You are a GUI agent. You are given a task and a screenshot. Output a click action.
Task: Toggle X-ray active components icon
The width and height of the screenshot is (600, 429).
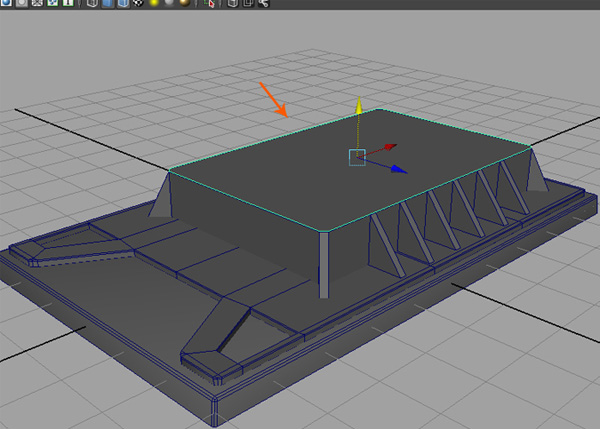pyautogui.click(x=248, y=3)
